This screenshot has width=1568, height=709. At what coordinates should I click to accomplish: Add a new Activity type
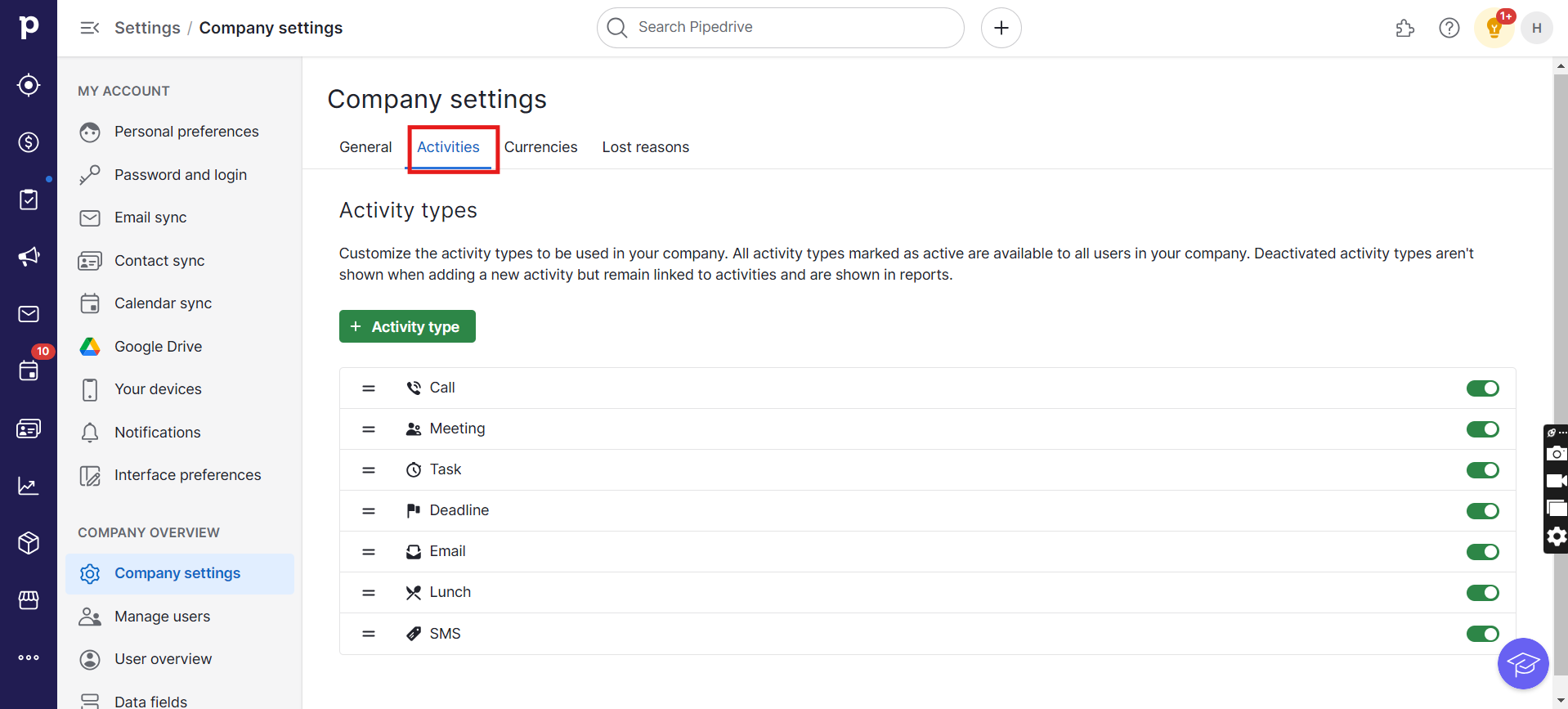407,326
